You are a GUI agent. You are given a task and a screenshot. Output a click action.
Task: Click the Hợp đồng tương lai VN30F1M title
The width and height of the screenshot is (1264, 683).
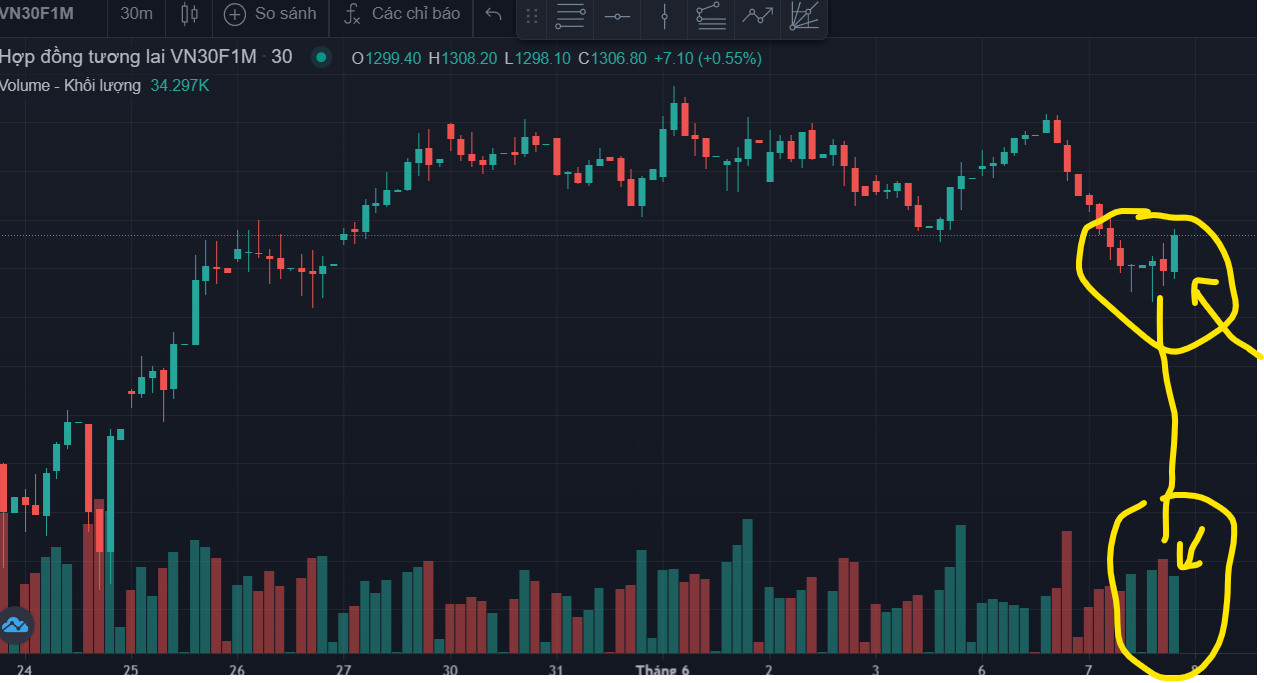[128, 57]
